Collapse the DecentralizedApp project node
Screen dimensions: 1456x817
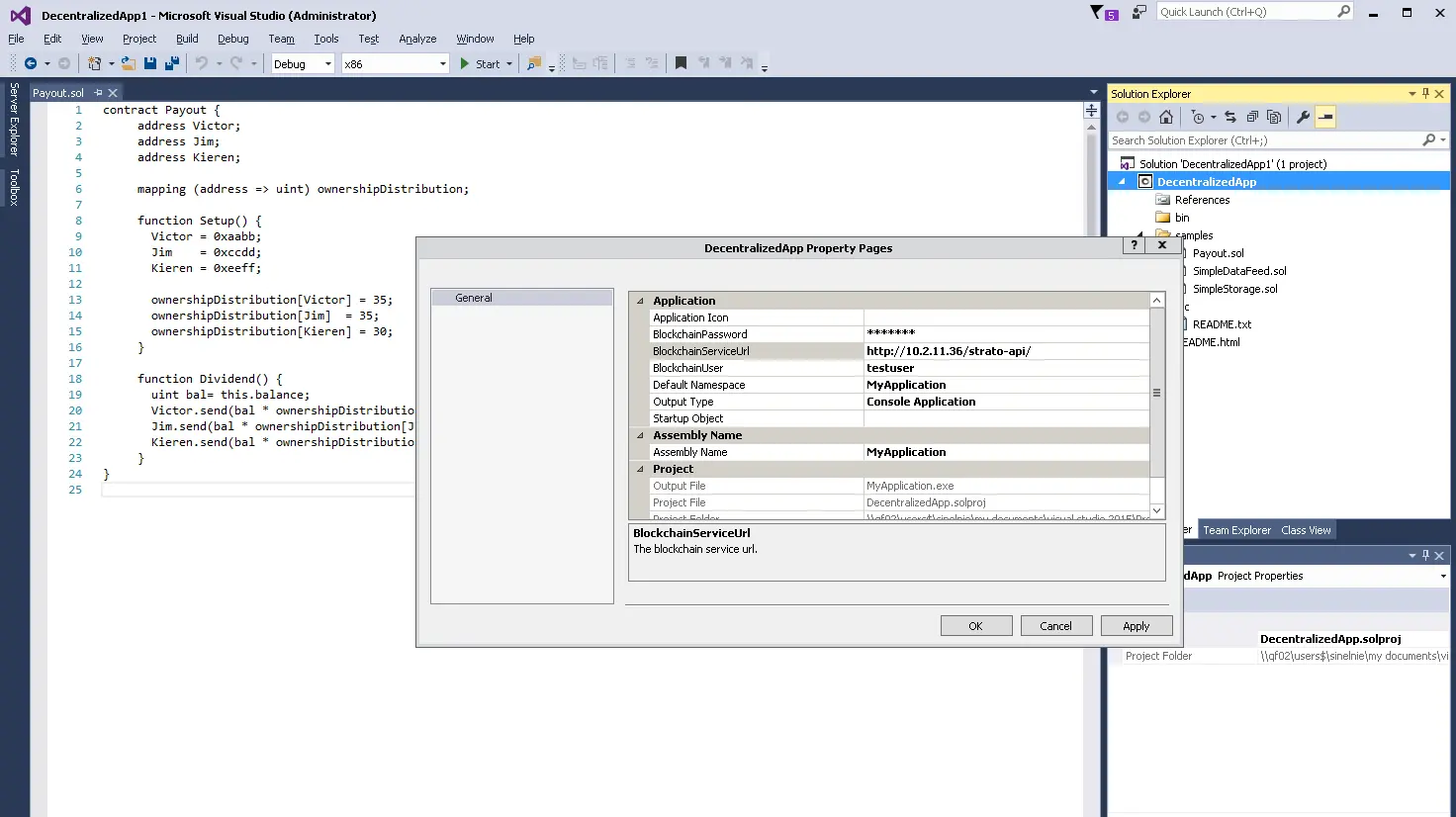(1122, 182)
